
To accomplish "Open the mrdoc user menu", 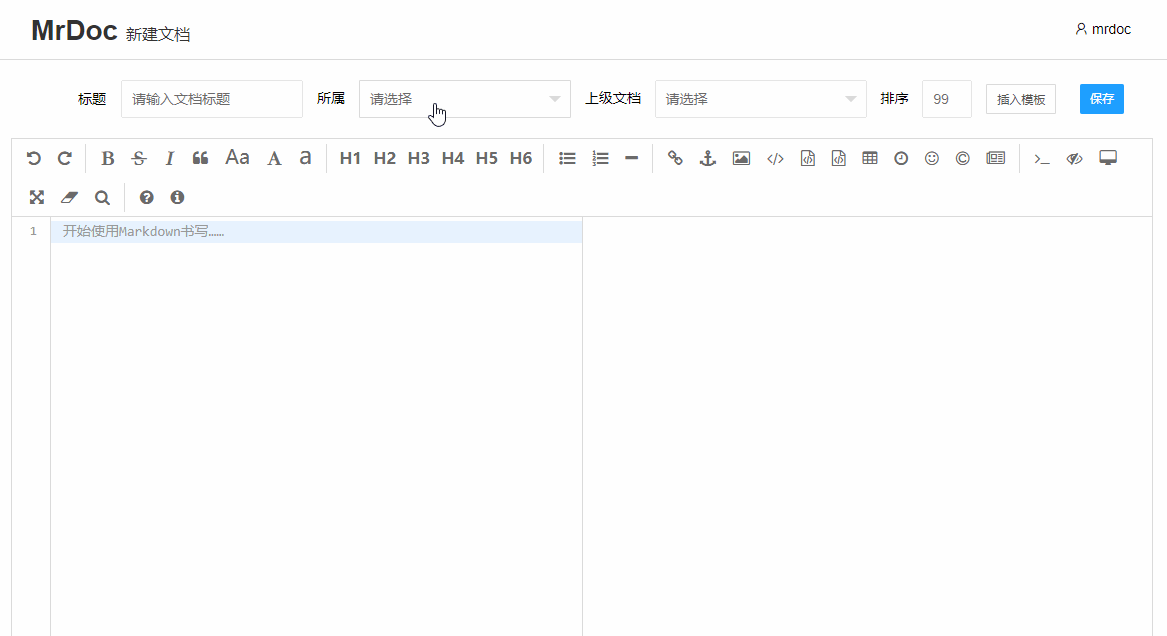I will (1103, 29).
